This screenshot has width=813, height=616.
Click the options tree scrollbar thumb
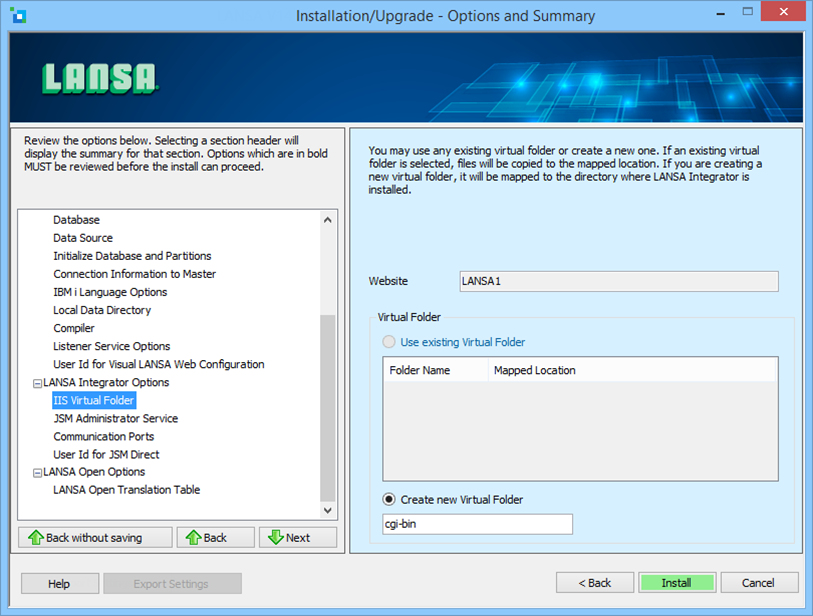(x=328, y=408)
